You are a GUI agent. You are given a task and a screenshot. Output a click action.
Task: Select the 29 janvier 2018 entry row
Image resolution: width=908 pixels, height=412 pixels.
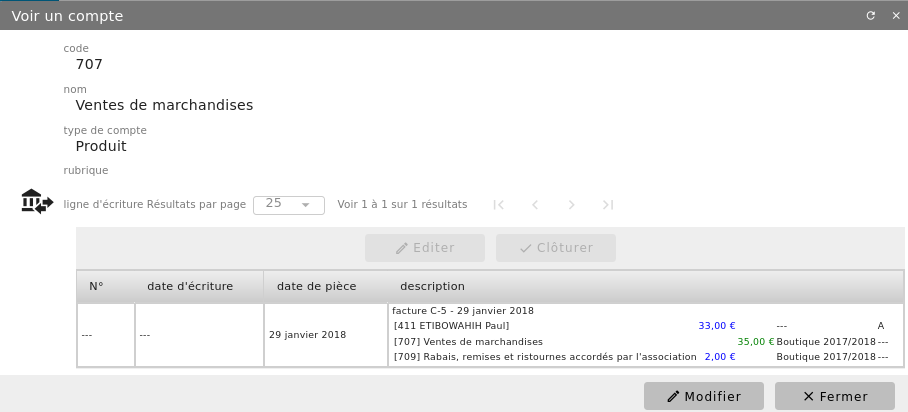tap(490, 335)
